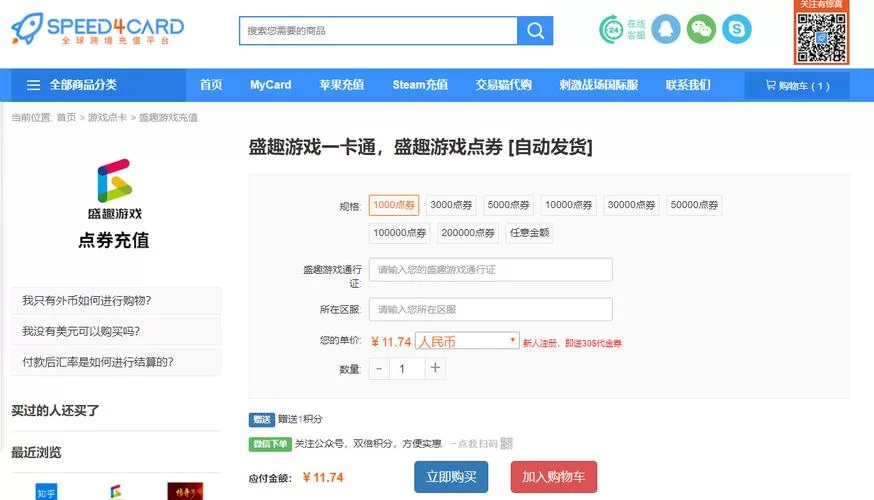Decrease quantity with the minus button
The height and width of the screenshot is (500, 874).
[379, 368]
